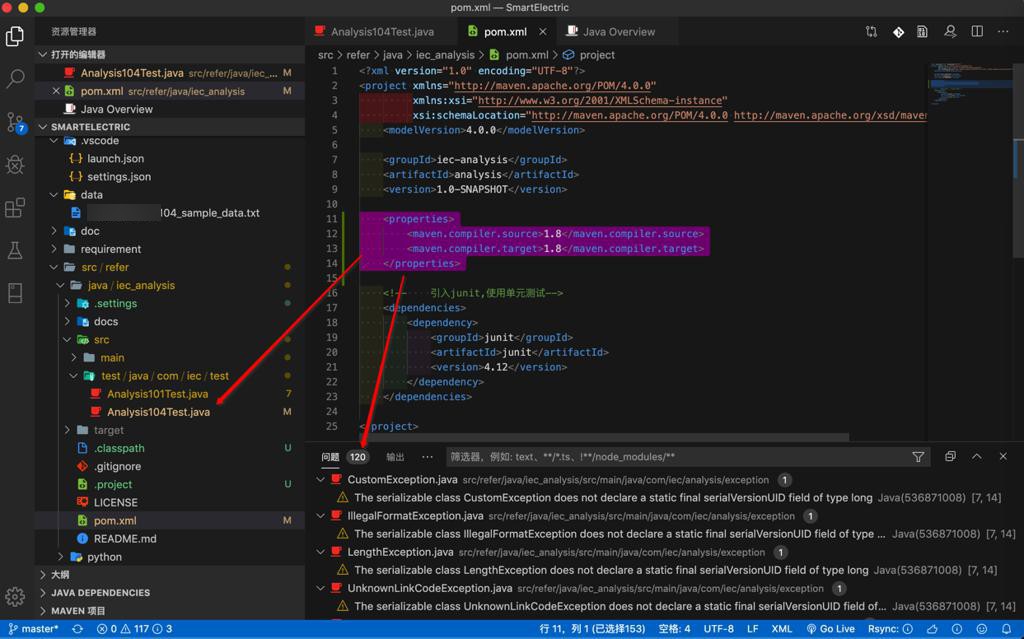Click the filter funnel icon in Problems panel

(918, 457)
